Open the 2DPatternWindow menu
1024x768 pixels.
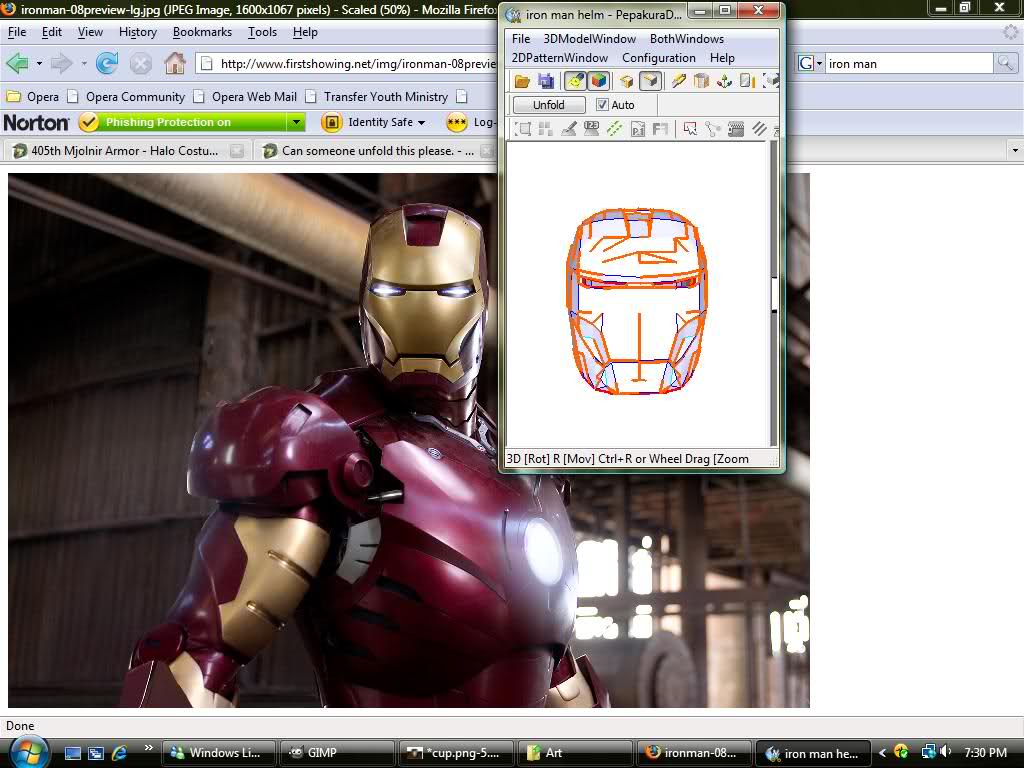(x=560, y=57)
